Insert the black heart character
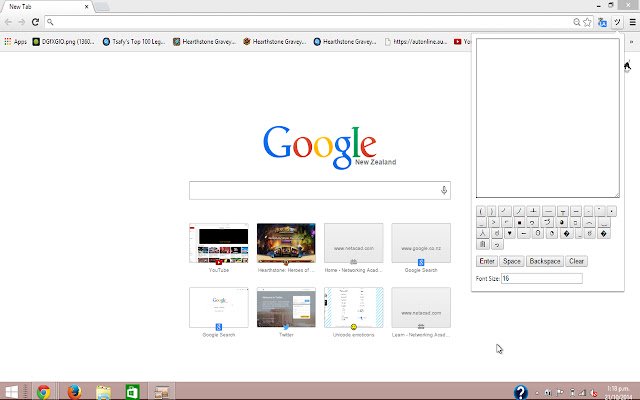The width and height of the screenshot is (640, 400). click(509, 233)
